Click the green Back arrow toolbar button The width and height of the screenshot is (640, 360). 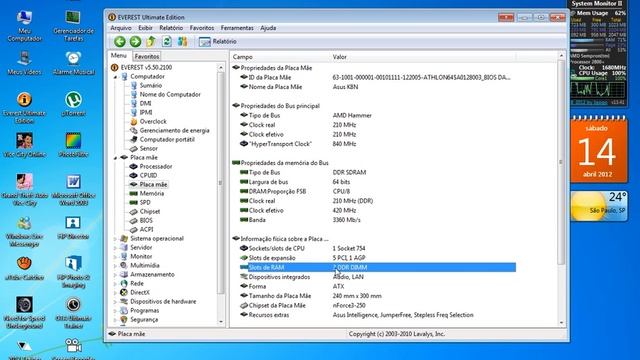(x=120, y=41)
